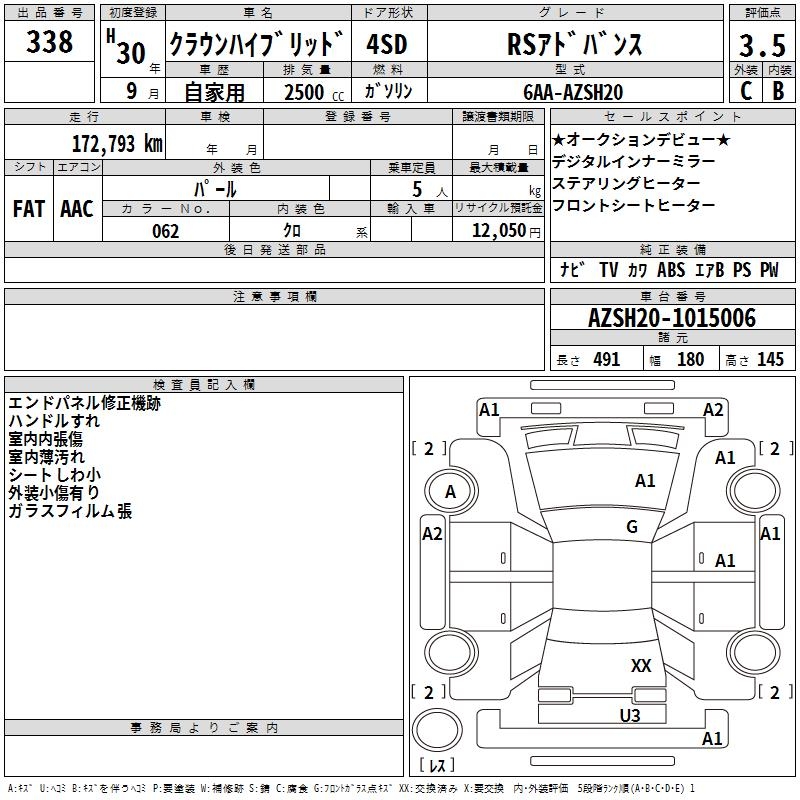Click inspector note ハンドルすれ
This screenshot has width=800, height=800.
pyautogui.click(x=54, y=421)
